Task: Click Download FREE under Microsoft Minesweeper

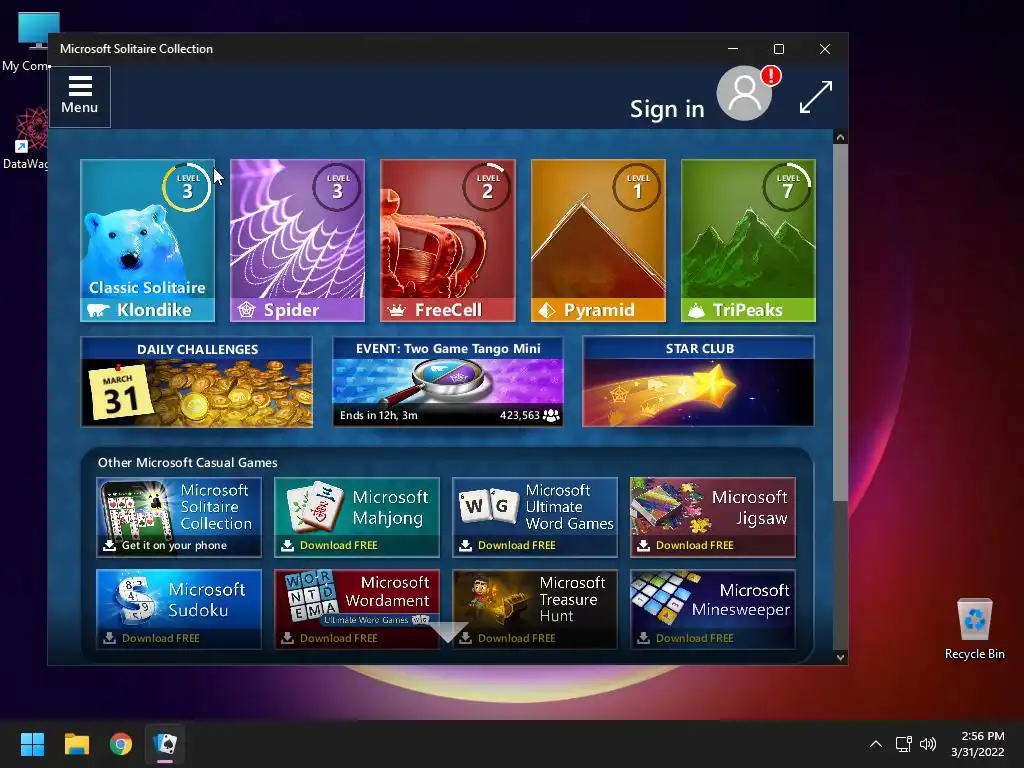Action: 694,638
